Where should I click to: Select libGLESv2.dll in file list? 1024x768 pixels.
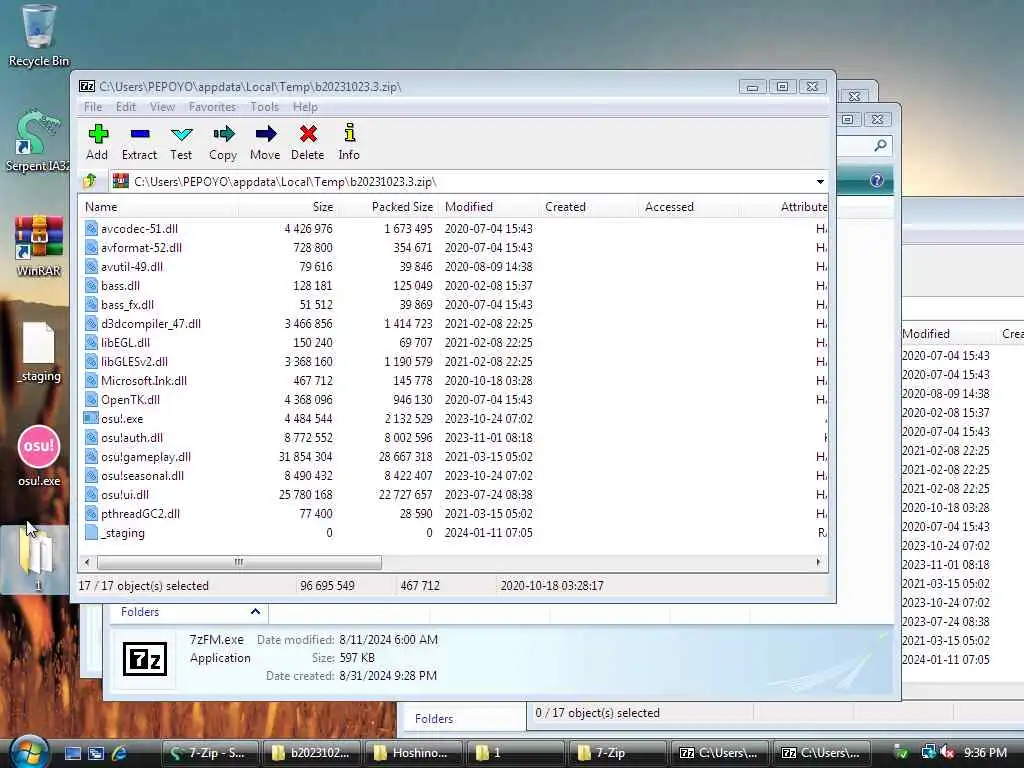[134, 361]
